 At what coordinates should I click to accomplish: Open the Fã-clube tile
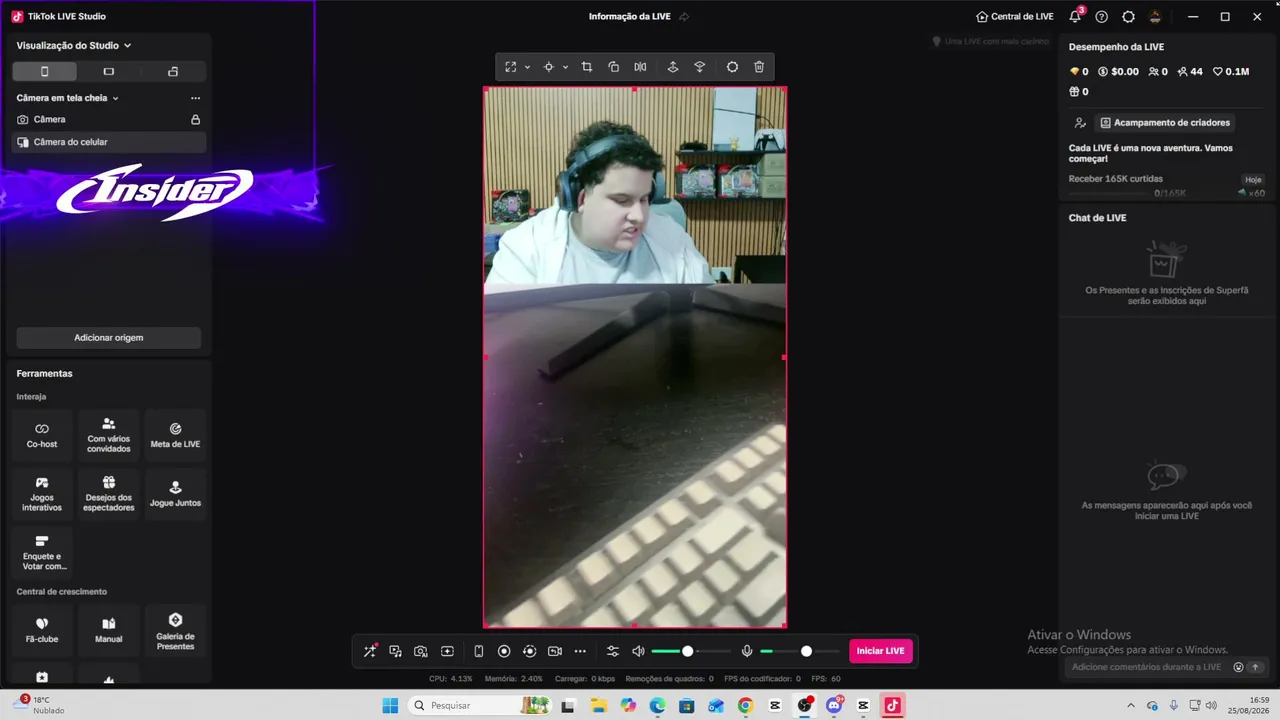42,630
